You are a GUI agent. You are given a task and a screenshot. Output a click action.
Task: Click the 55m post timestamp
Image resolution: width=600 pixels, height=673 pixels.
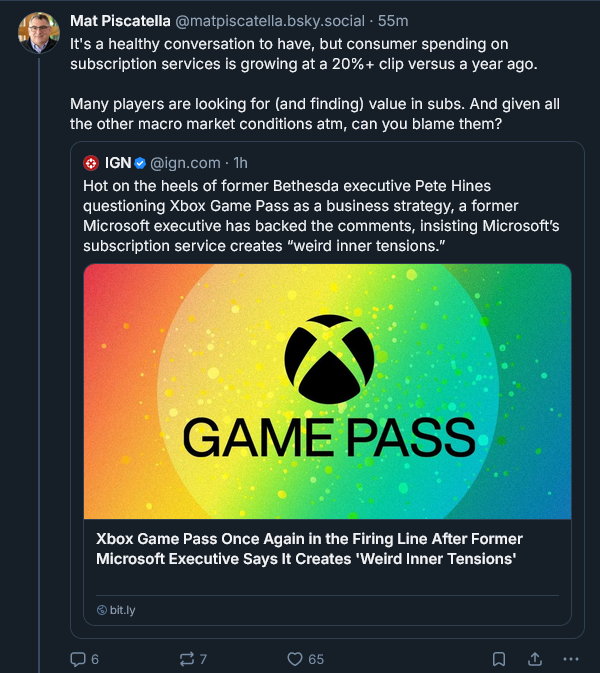click(386, 22)
